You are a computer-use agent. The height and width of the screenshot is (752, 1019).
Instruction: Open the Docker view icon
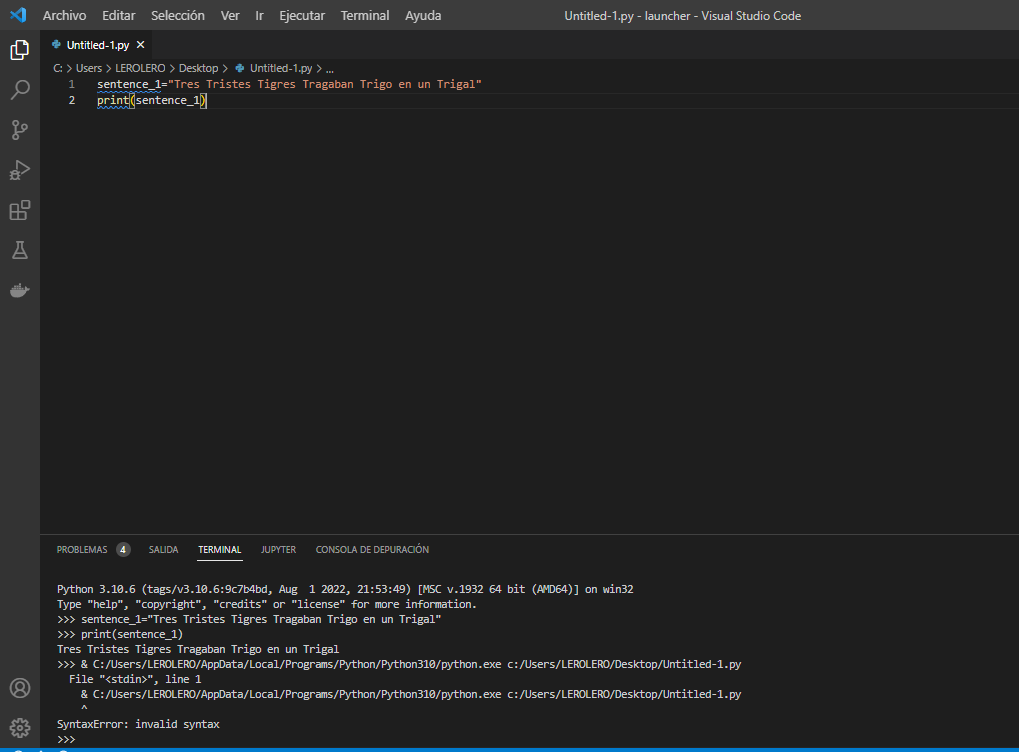[x=20, y=291]
